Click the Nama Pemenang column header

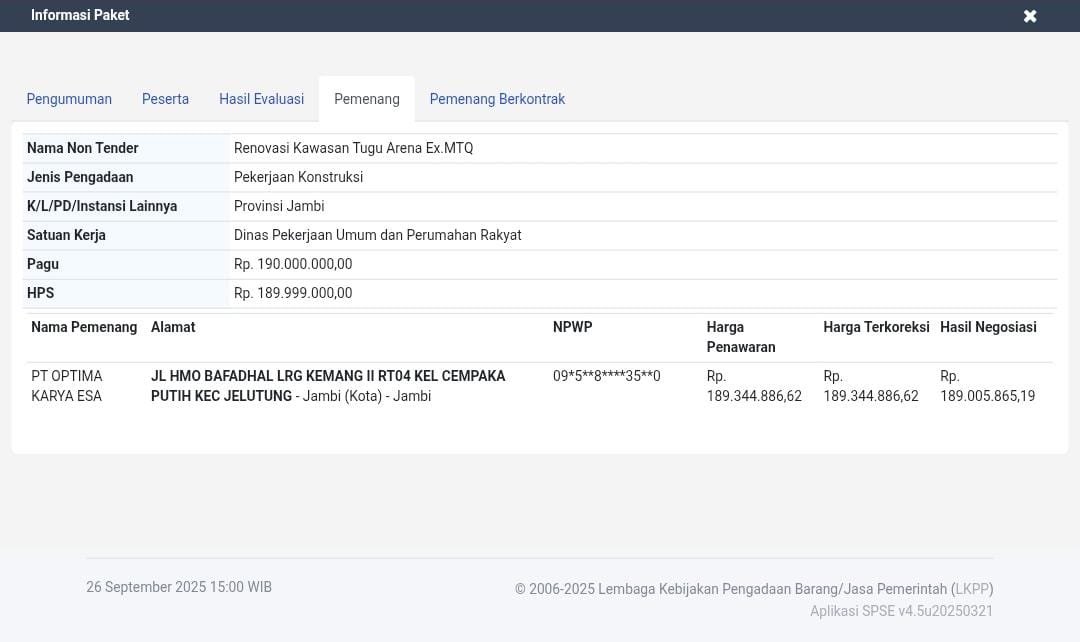[84, 327]
